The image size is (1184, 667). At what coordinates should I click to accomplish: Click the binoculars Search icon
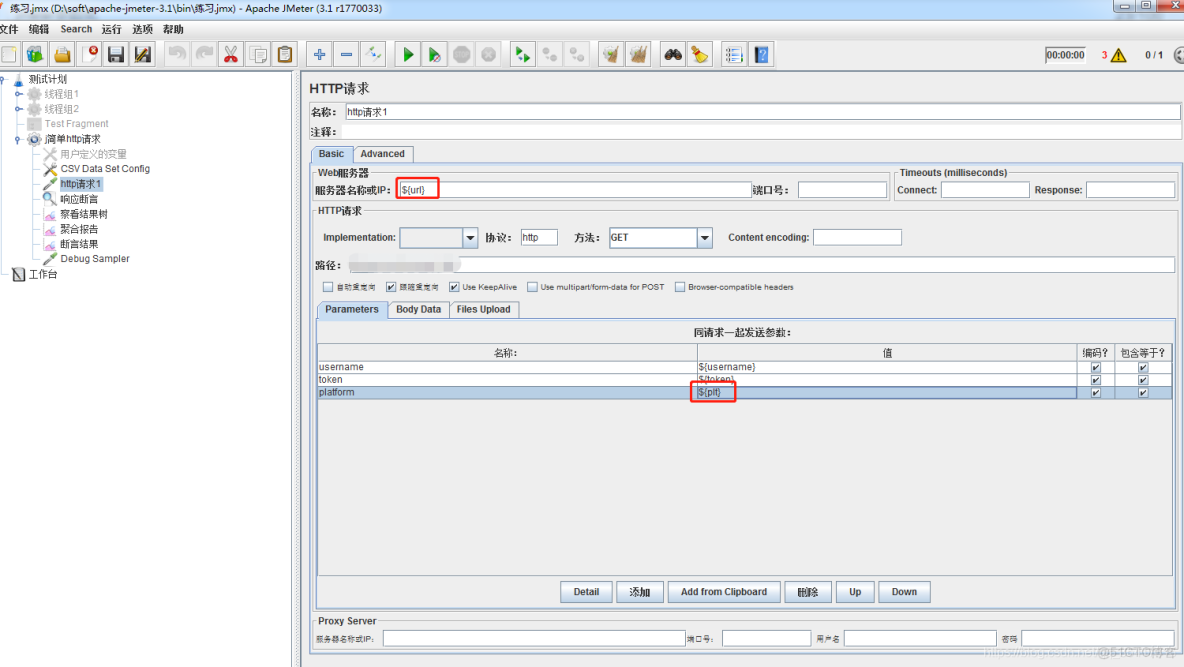point(673,55)
